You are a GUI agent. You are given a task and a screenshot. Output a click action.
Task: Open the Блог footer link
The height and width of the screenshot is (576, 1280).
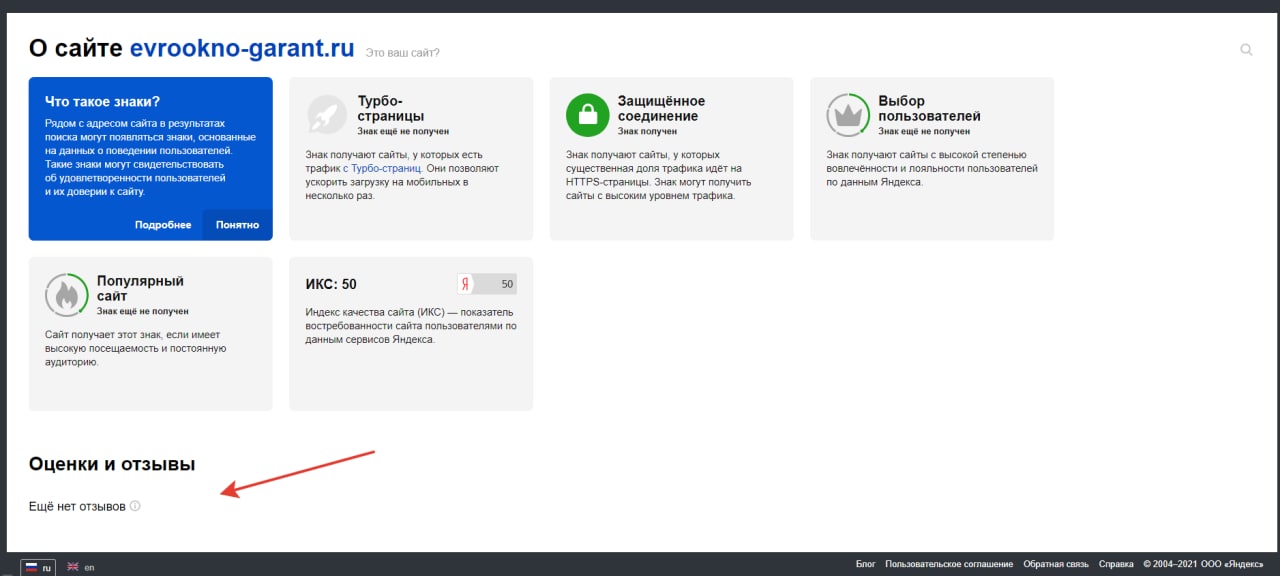pyautogui.click(x=866, y=565)
